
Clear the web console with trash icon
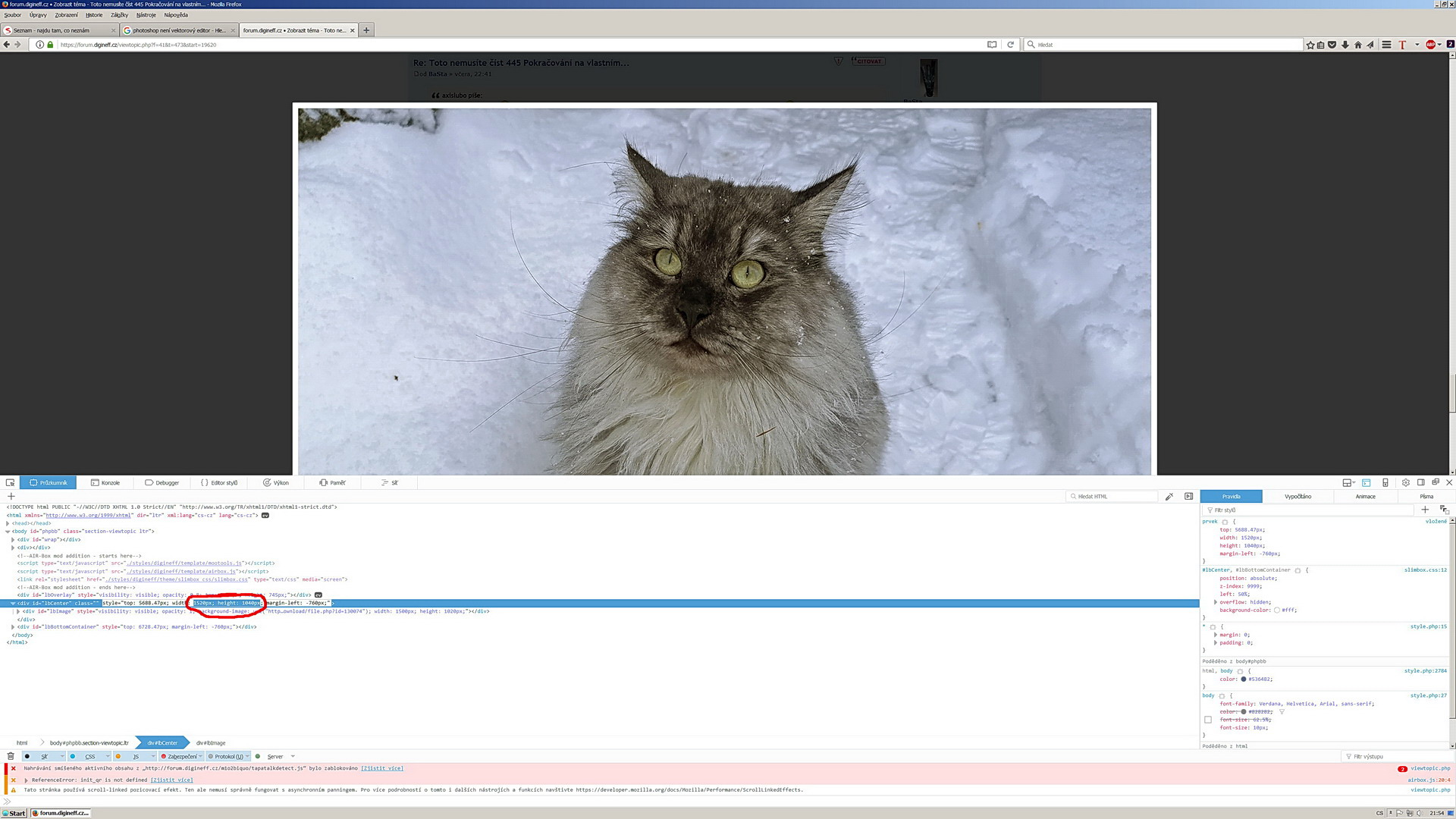tap(11, 756)
